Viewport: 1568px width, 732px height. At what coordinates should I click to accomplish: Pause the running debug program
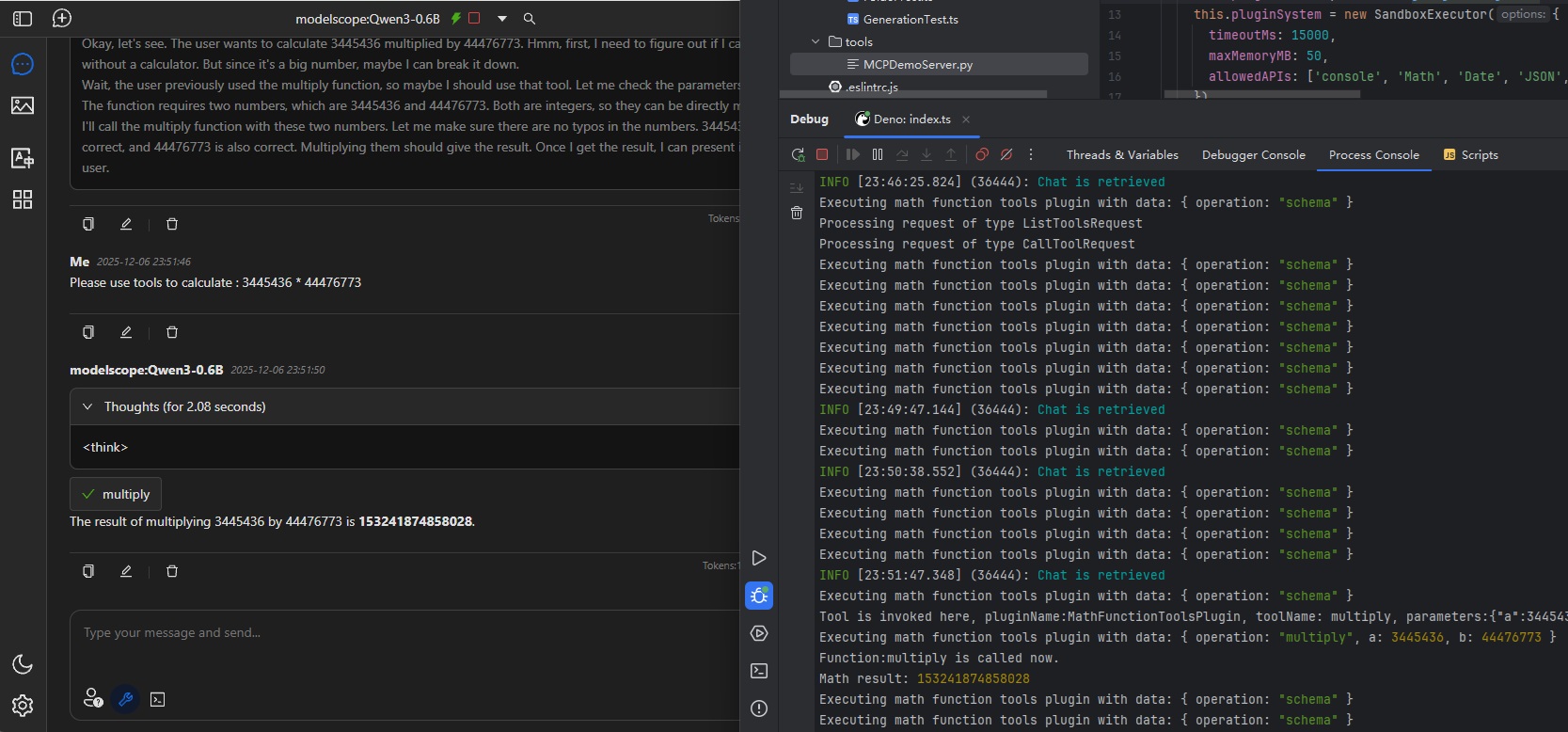click(878, 155)
